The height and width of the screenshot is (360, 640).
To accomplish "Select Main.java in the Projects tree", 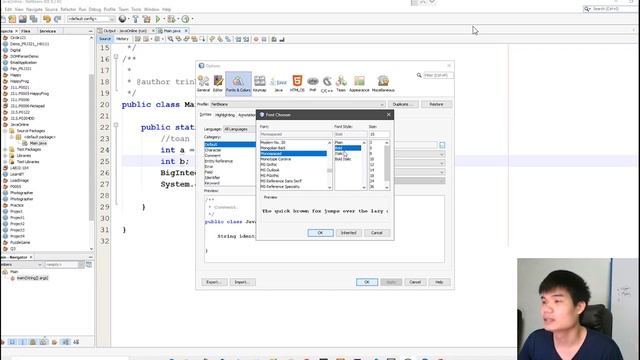I will [38, 143].
